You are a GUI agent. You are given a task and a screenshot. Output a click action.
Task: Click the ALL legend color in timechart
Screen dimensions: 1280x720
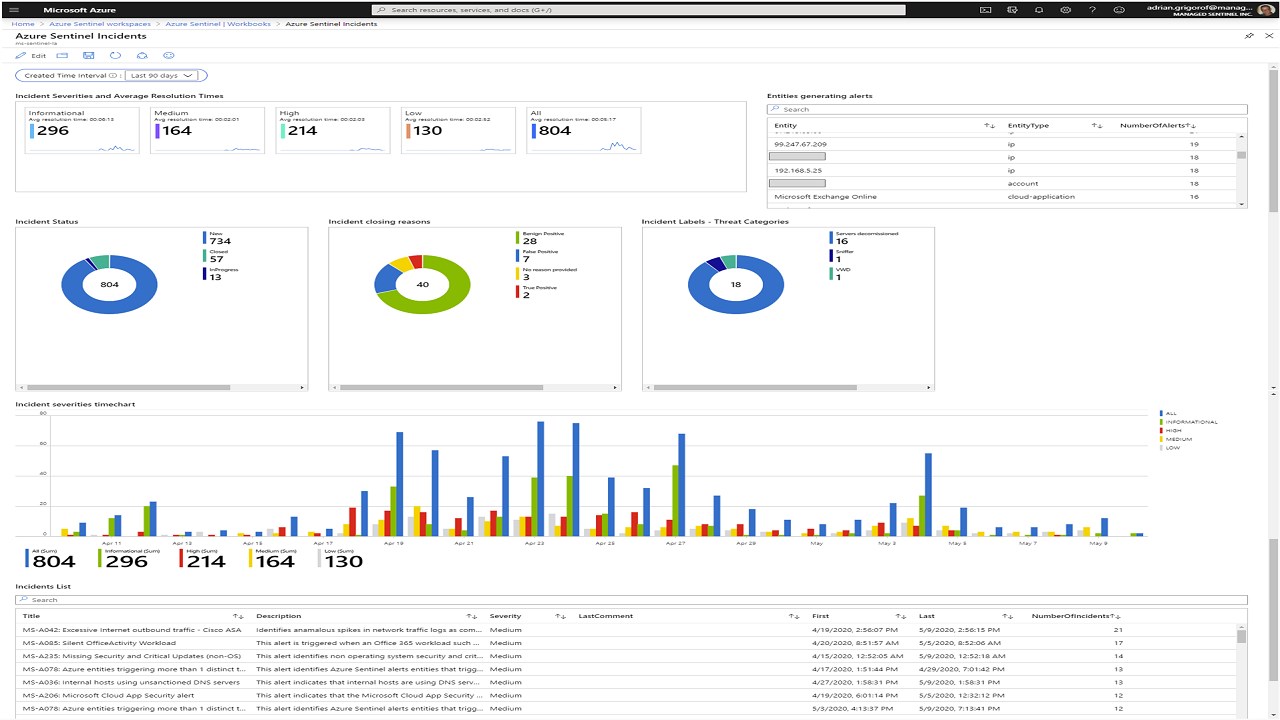tap(1161, 413)
